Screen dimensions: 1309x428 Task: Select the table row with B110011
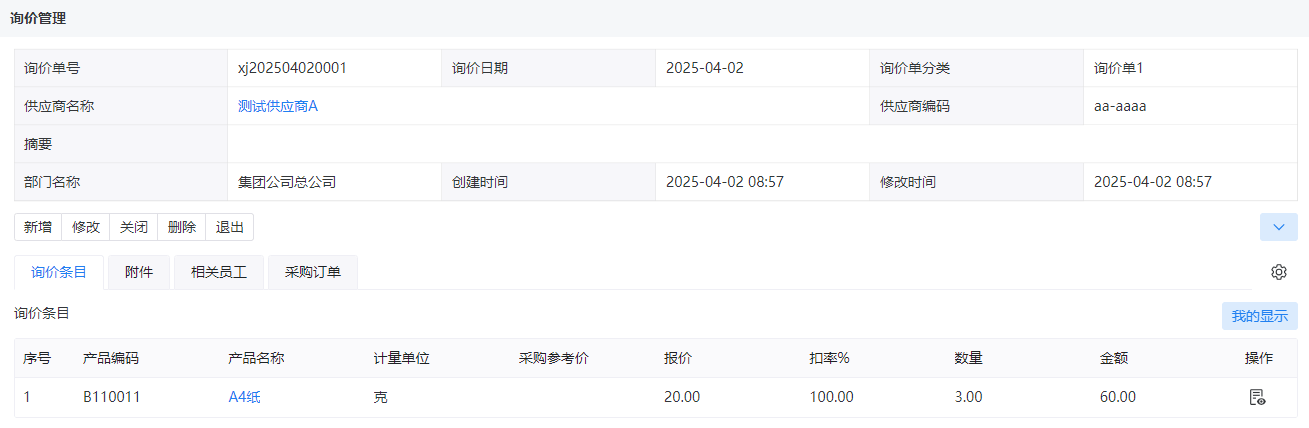click(656, 397)
